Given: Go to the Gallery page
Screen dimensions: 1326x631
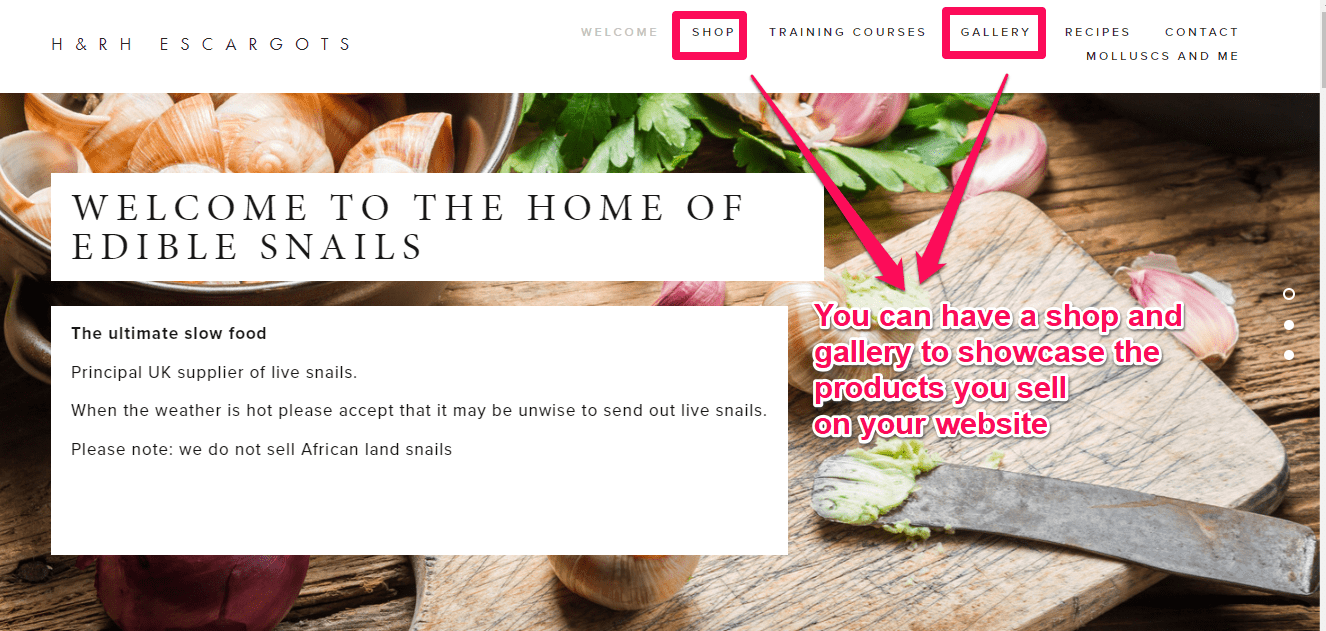Looking at the screenshot, I should pos(995,32).
